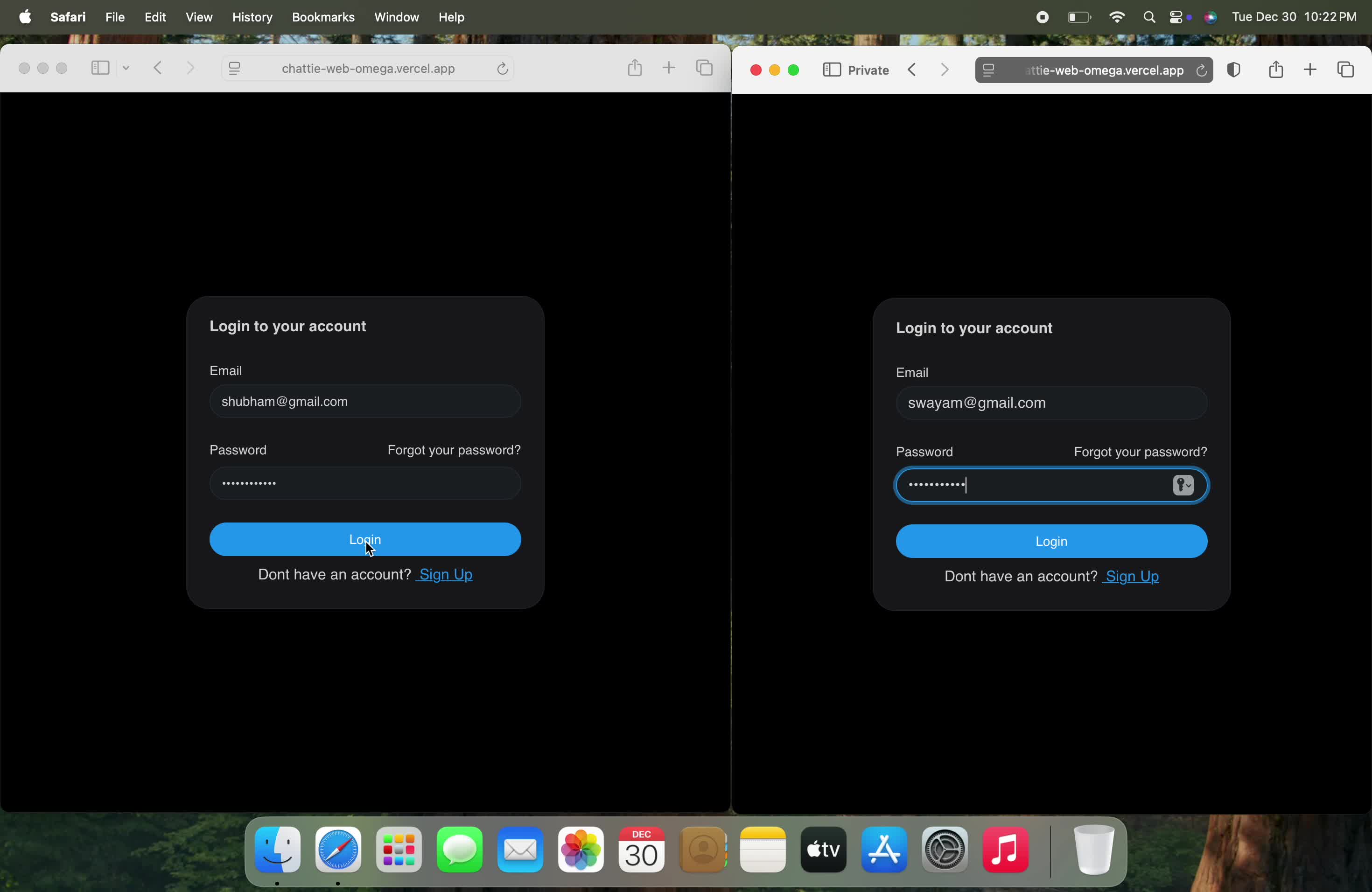Open Spotlight search from the menu bar
Viewport: 1372px width, 892px height.
(x=1149, y=17)
